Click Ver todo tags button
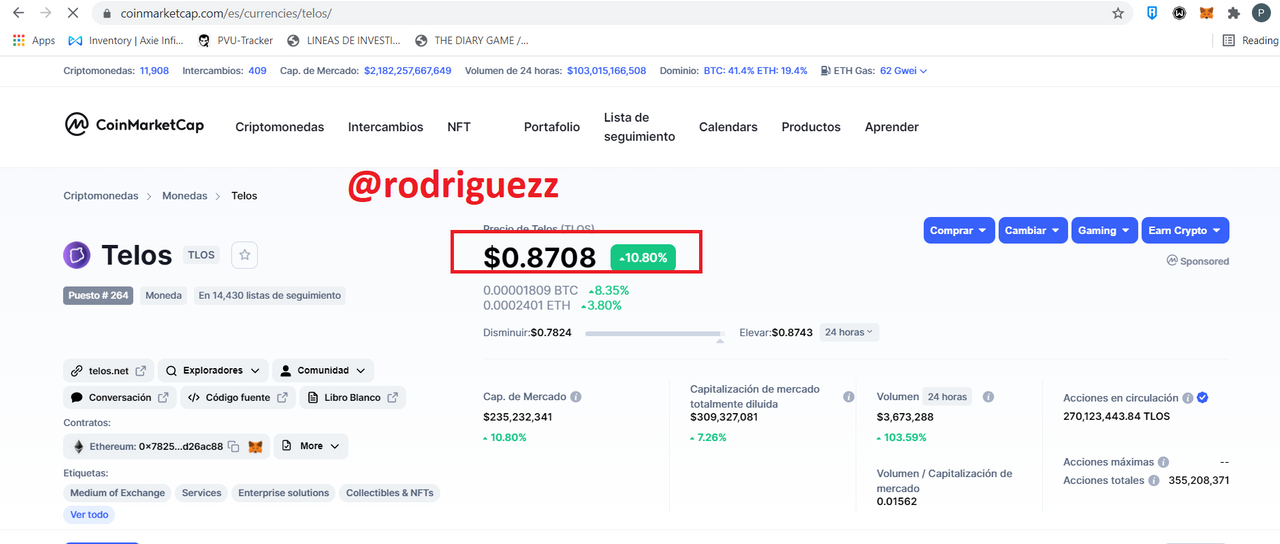This screenshot has height=544, width=1280. pos(89,515)
